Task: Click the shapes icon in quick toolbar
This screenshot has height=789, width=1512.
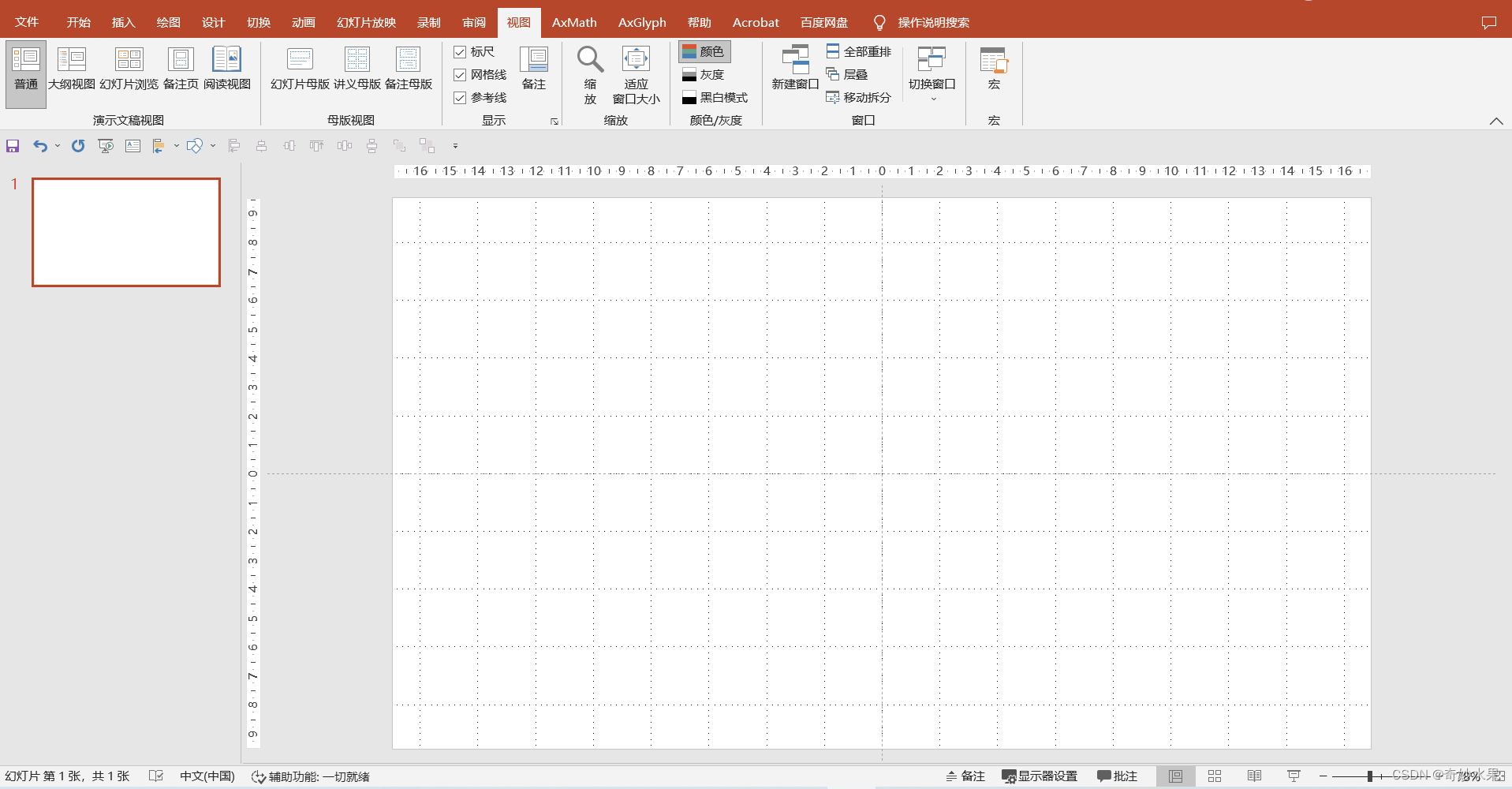Action: [195, 146]
